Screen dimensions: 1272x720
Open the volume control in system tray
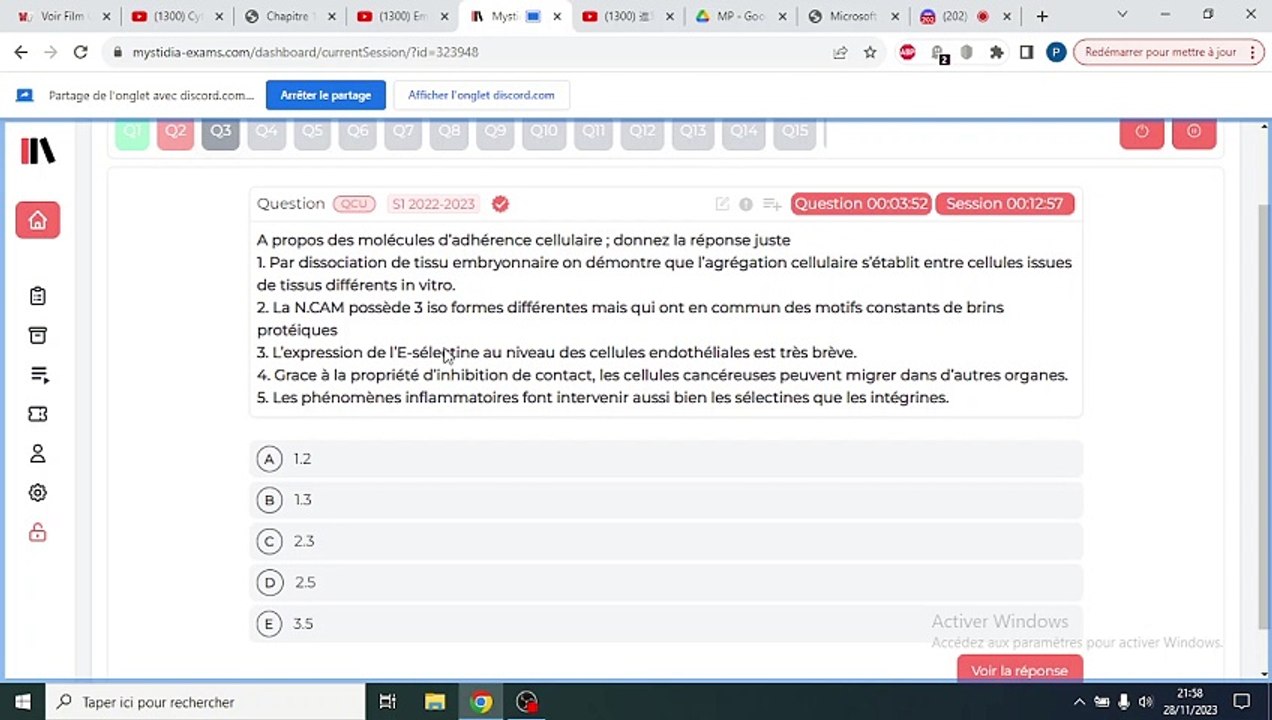pyautogui.click(x=1145, y=702)
